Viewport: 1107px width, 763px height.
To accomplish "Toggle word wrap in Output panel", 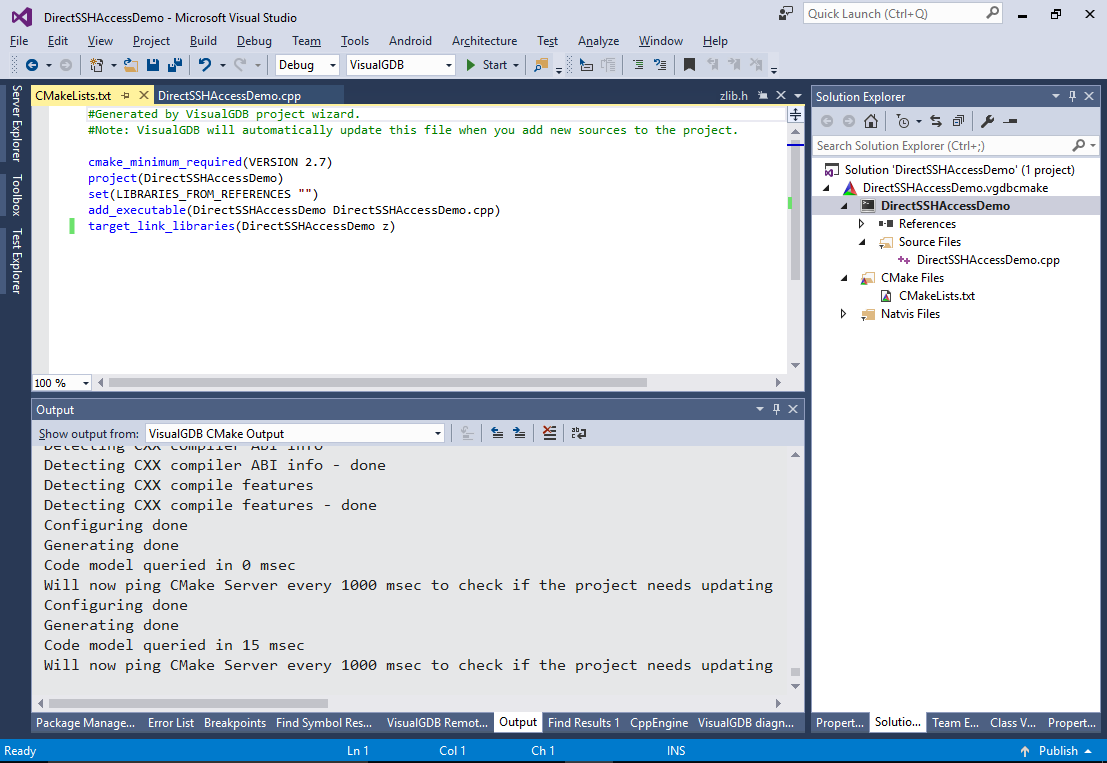I will coord(579,433).
